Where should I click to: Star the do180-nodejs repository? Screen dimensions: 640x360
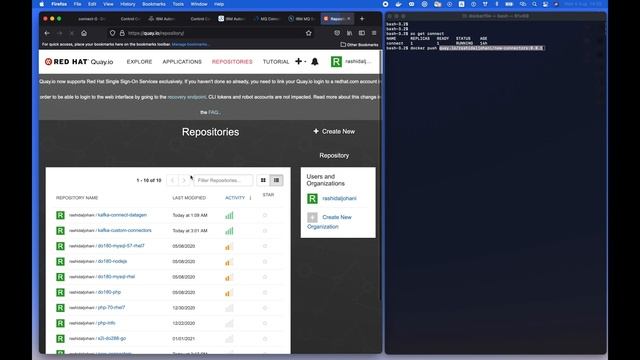pos(265,262)
